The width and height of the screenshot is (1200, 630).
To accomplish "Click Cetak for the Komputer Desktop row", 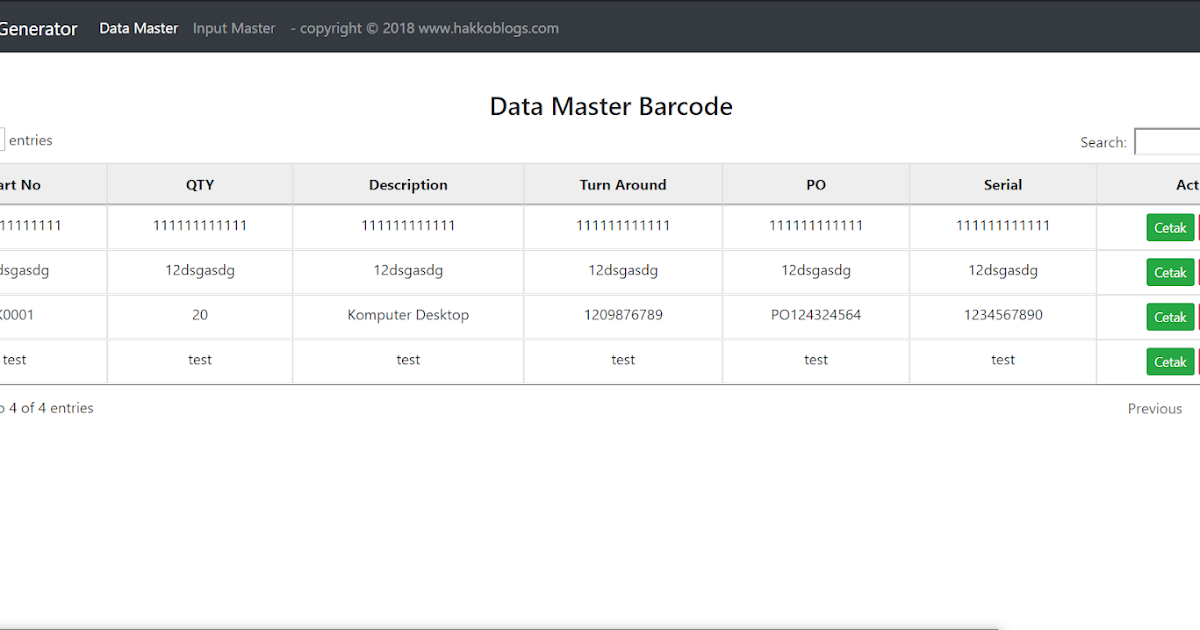I will (1170, 316).
